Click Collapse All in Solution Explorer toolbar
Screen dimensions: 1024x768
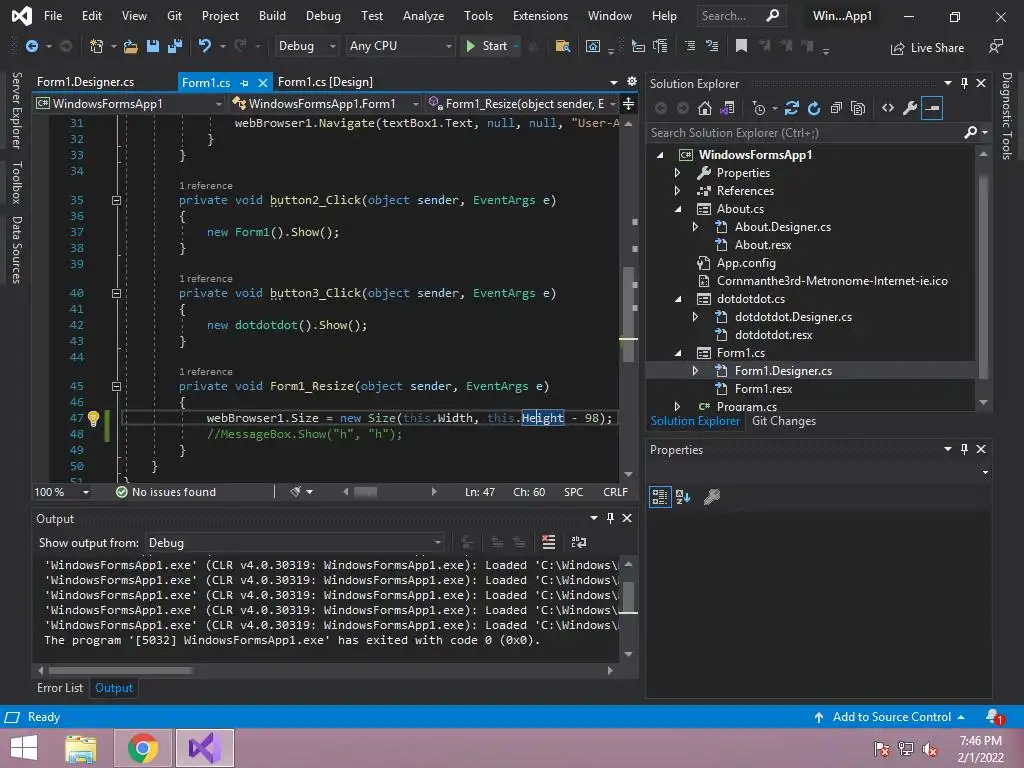(x=836, y=108)
